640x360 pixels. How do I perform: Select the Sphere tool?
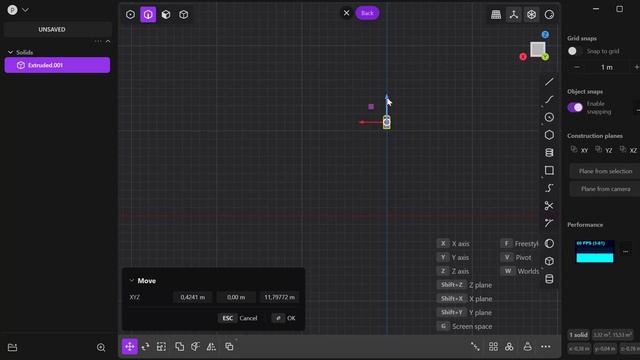tap(549, 244)
